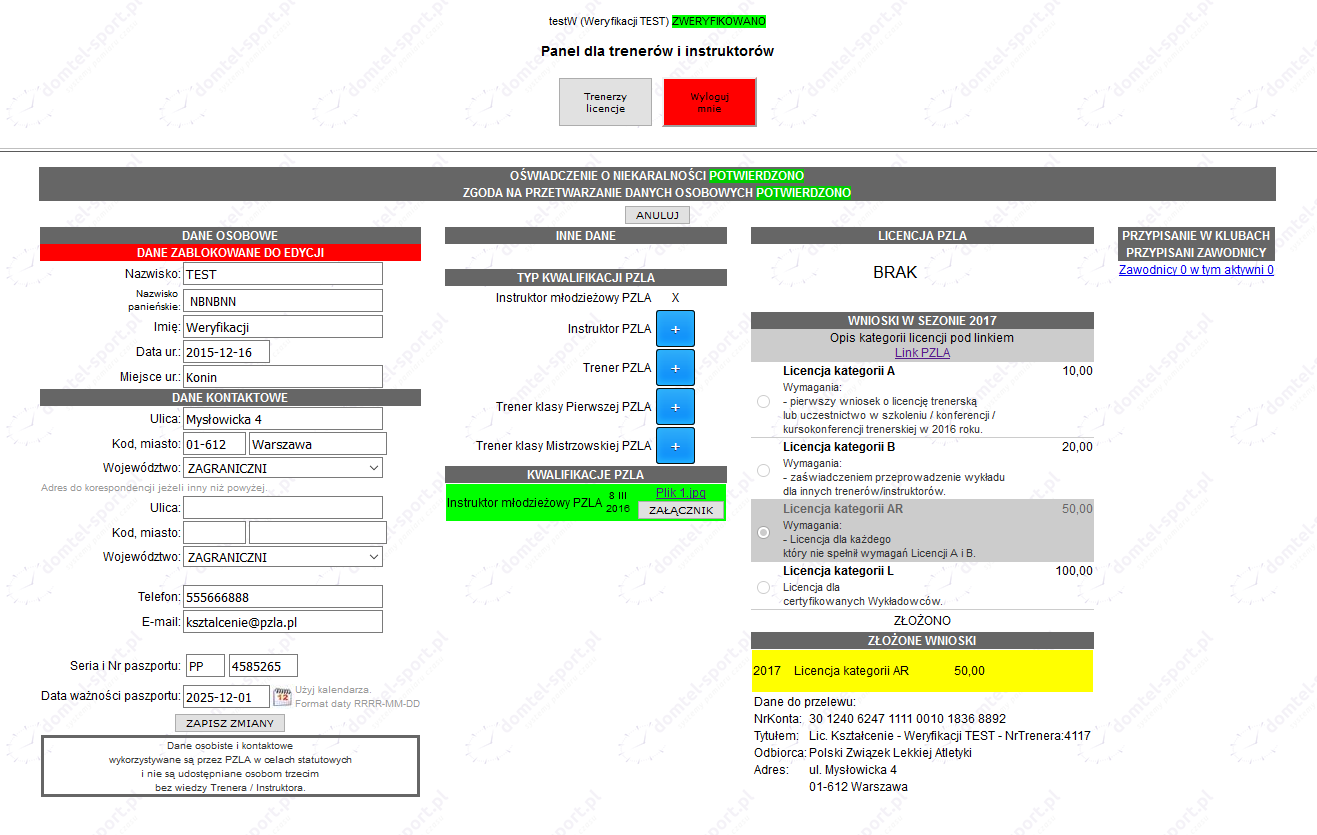Click the red Wyloguj mnie button
The image size is (1317, 835).
[x=710, y=102]
